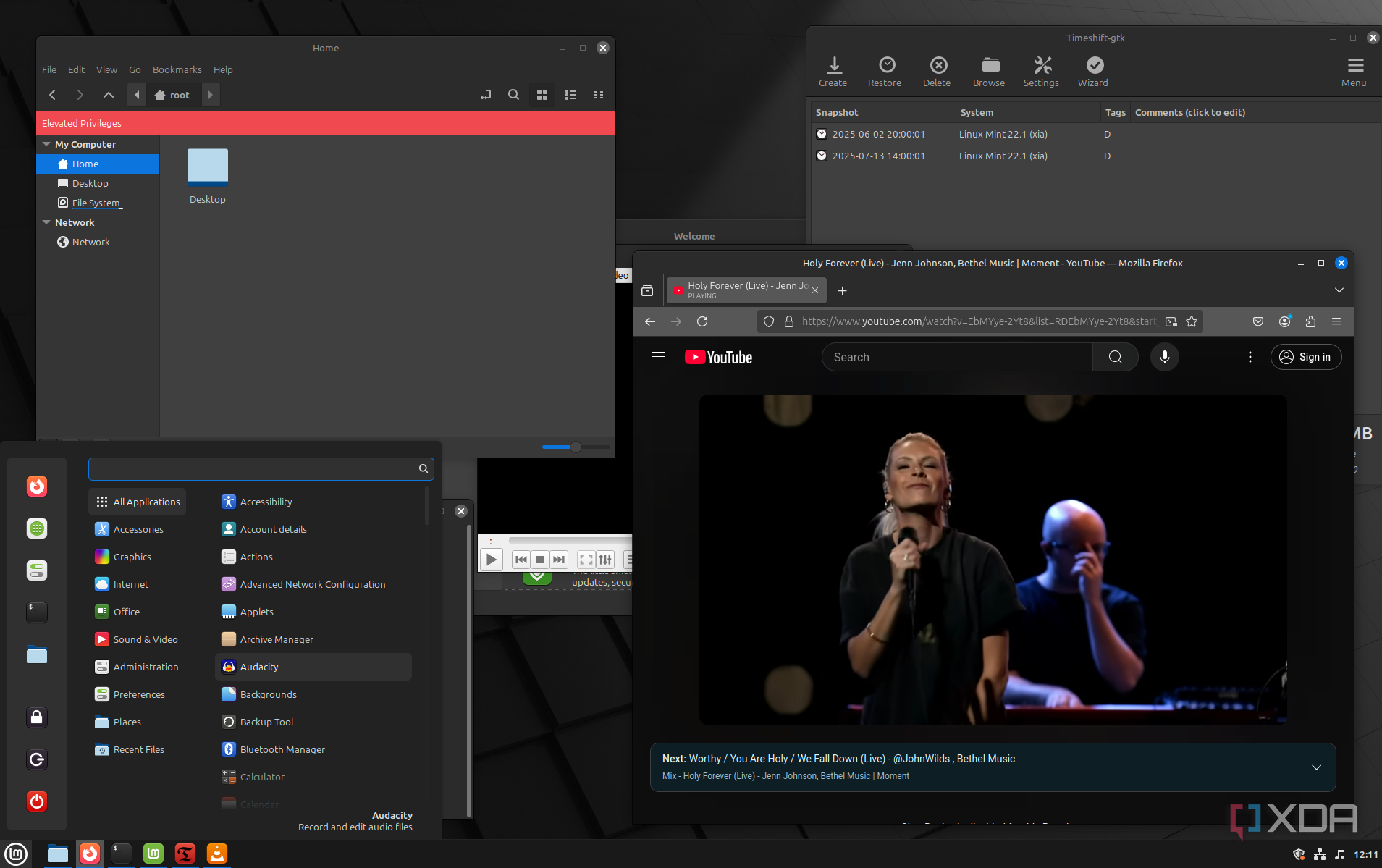Click the Save to Pocket icon in Firefox
1382x868 pixels.
click(x=1258, y=321)
